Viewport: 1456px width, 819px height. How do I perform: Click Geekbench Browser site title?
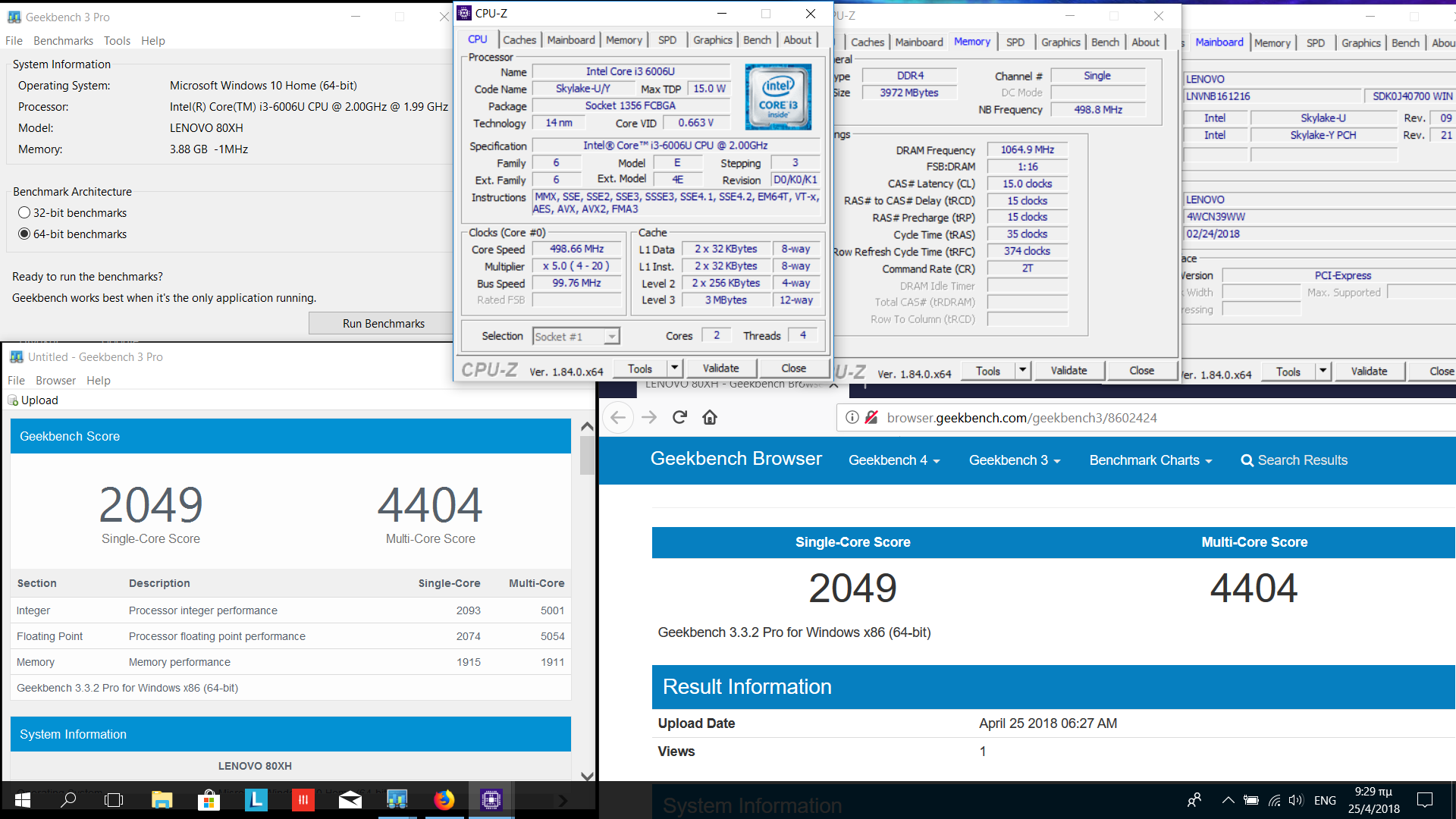(736, 459)
